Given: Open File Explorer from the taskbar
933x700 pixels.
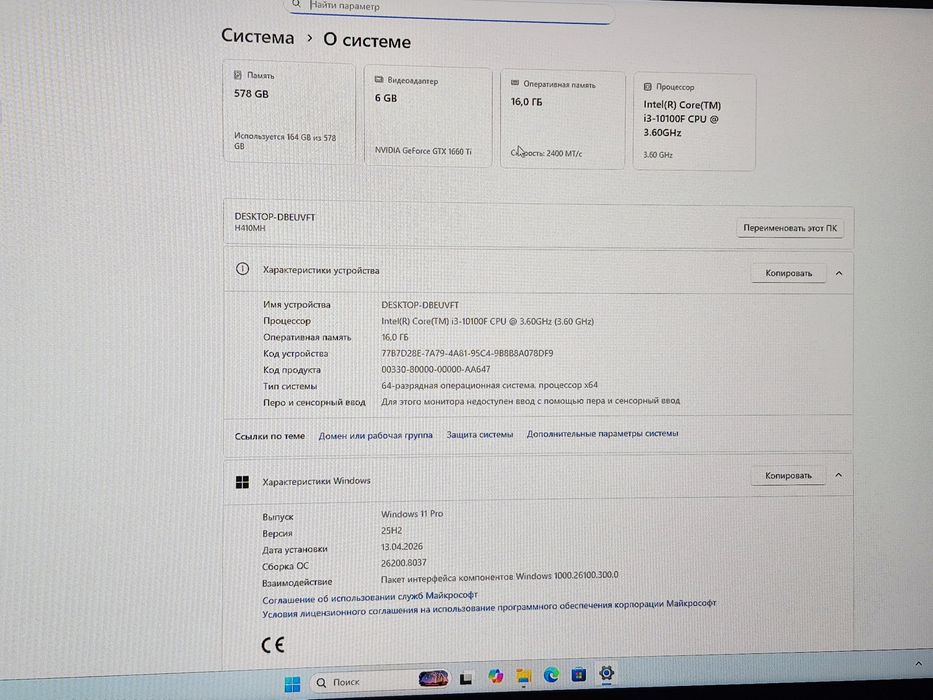Looking at the screenshot, I should coord(524,676).
